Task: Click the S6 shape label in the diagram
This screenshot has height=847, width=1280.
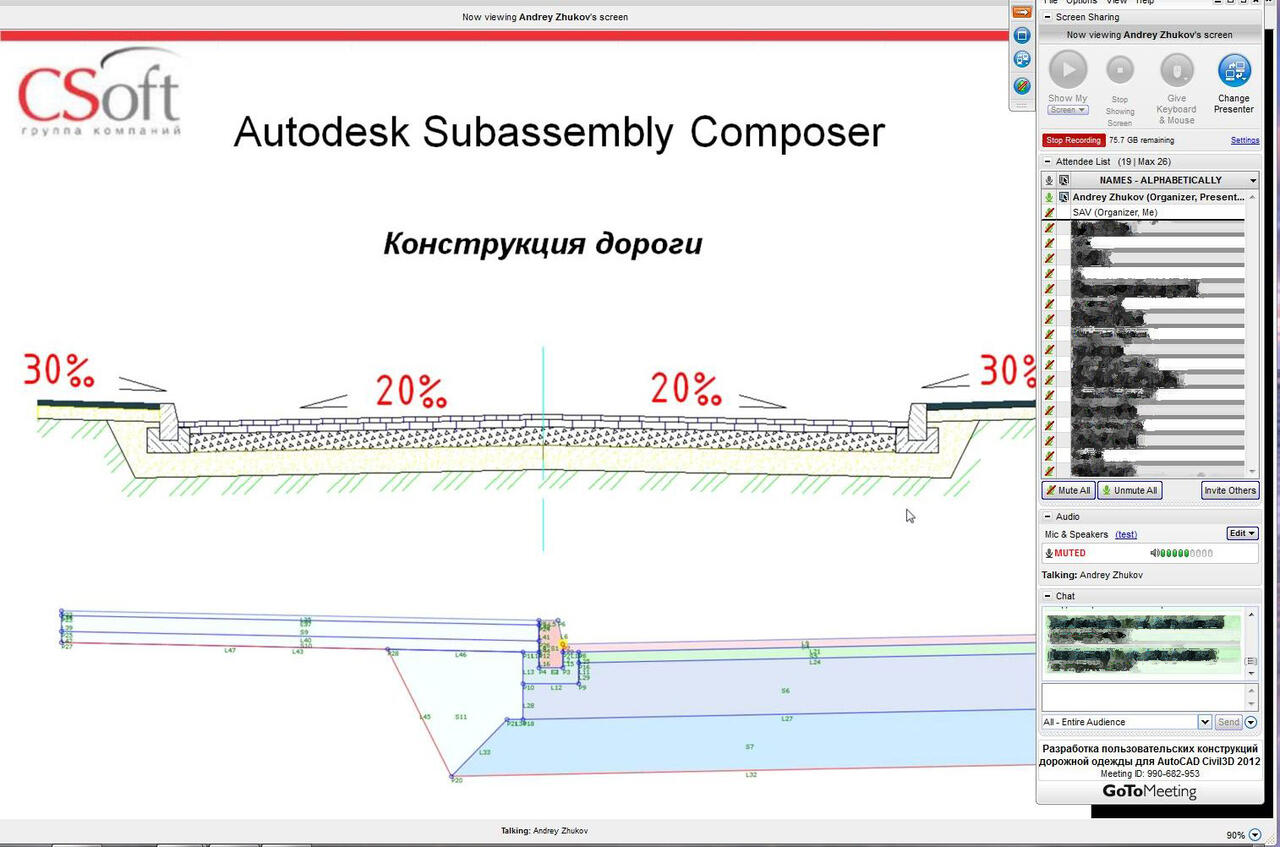Action: (785, 691)
